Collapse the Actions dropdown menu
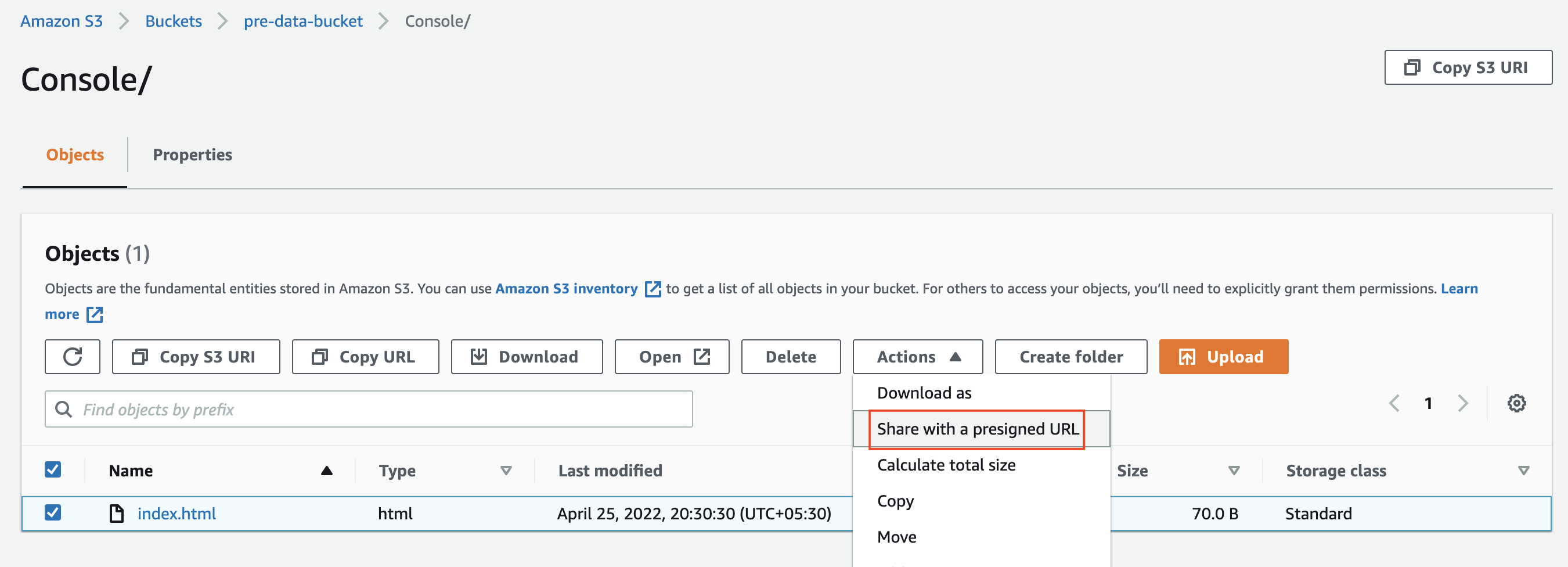 pyautogui.click(x=917, y=356)
